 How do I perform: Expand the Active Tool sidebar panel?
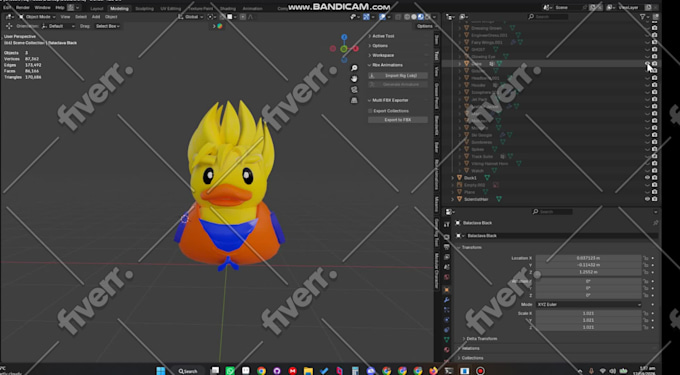382,36
